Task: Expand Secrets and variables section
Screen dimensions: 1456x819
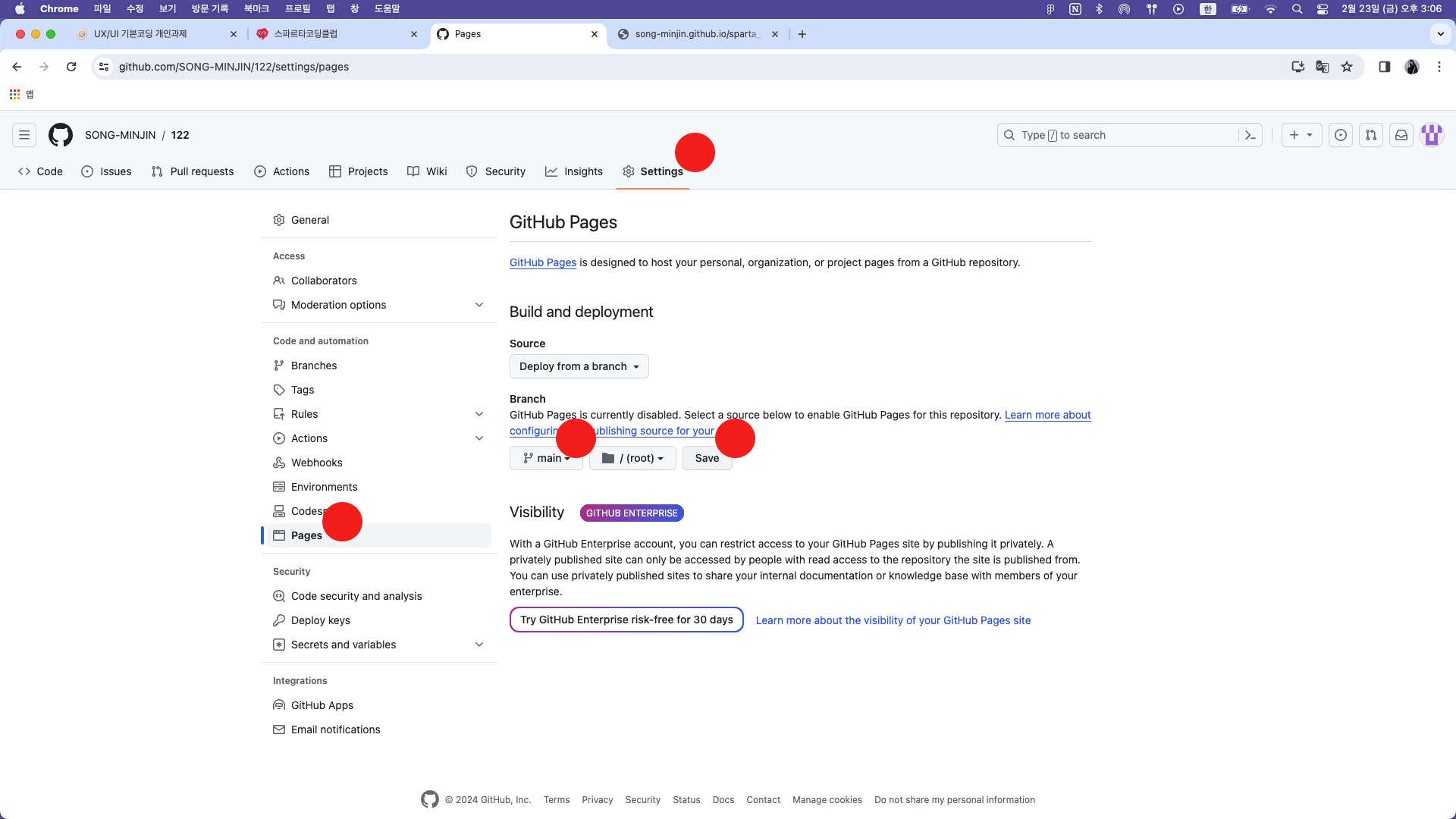Action: [x=379, y=645]
